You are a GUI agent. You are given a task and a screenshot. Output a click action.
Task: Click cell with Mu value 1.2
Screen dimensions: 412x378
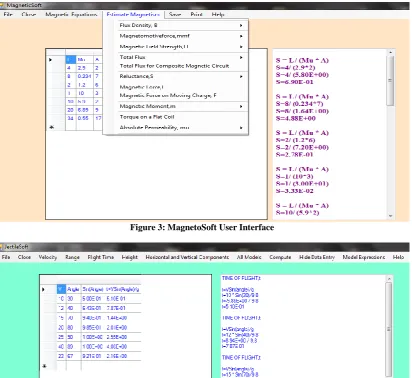coord(85,85)
